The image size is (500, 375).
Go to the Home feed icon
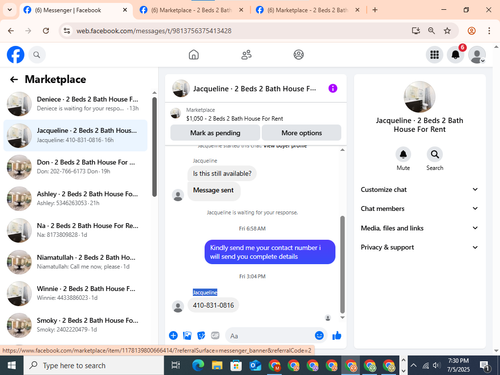(x=194, y=55)
